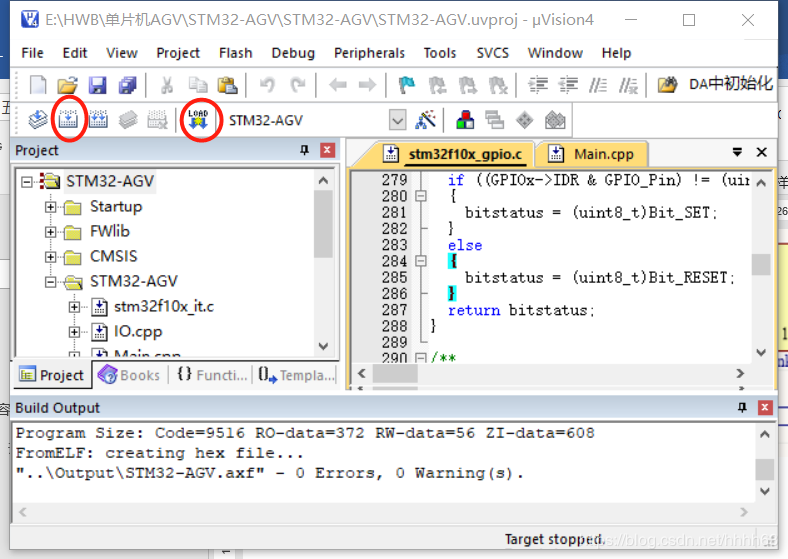Image resolution: width=788 pixels, height=559 pixels.
Task: Expand the IO.cpp file node
Action: (x=74, y=332)
